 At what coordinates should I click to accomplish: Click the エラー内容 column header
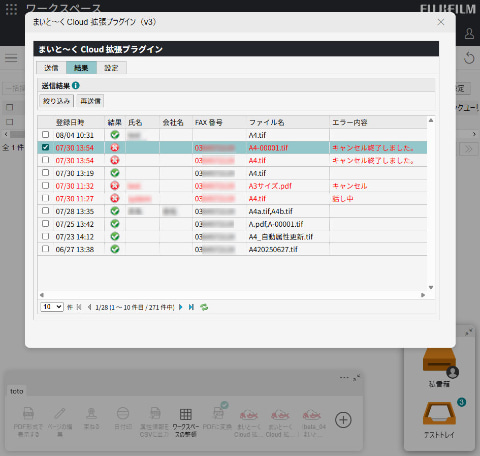click(350, 122)
